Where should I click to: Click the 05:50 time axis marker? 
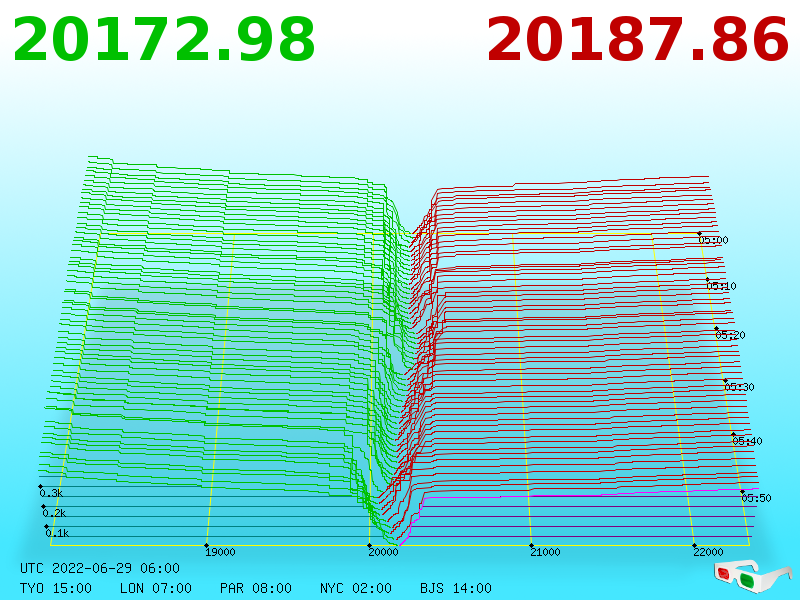pos(756,498)
